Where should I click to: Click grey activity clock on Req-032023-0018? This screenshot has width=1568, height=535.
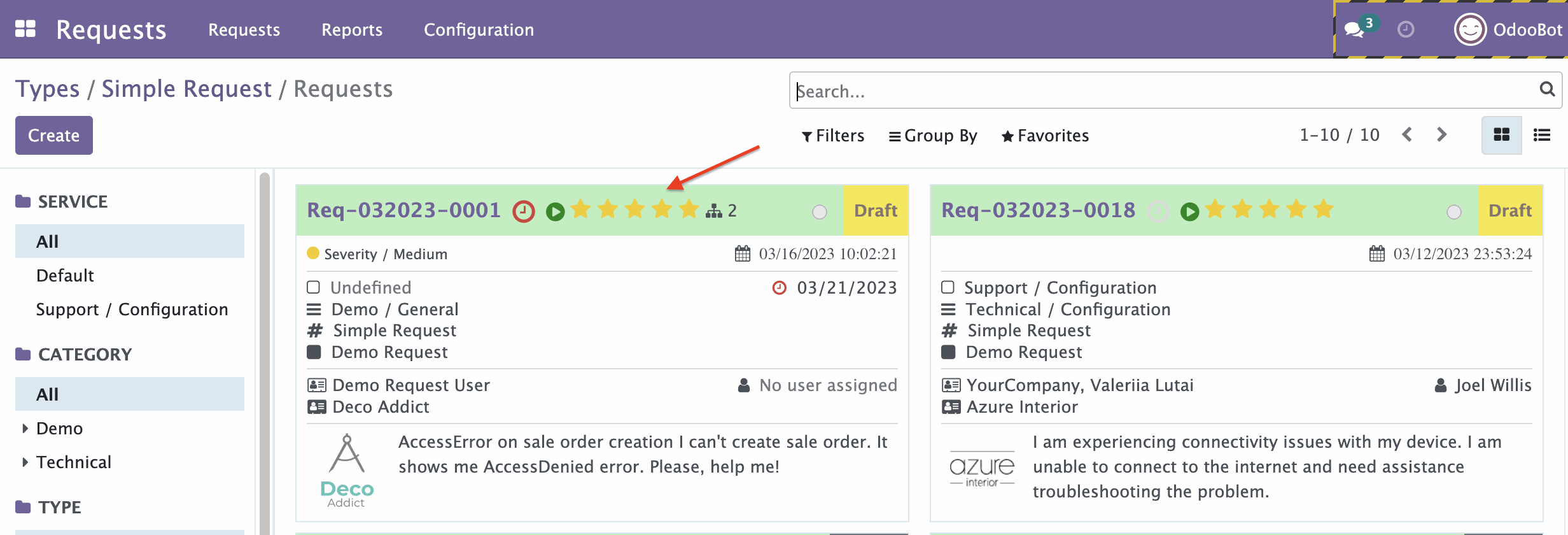[1158, 211]
